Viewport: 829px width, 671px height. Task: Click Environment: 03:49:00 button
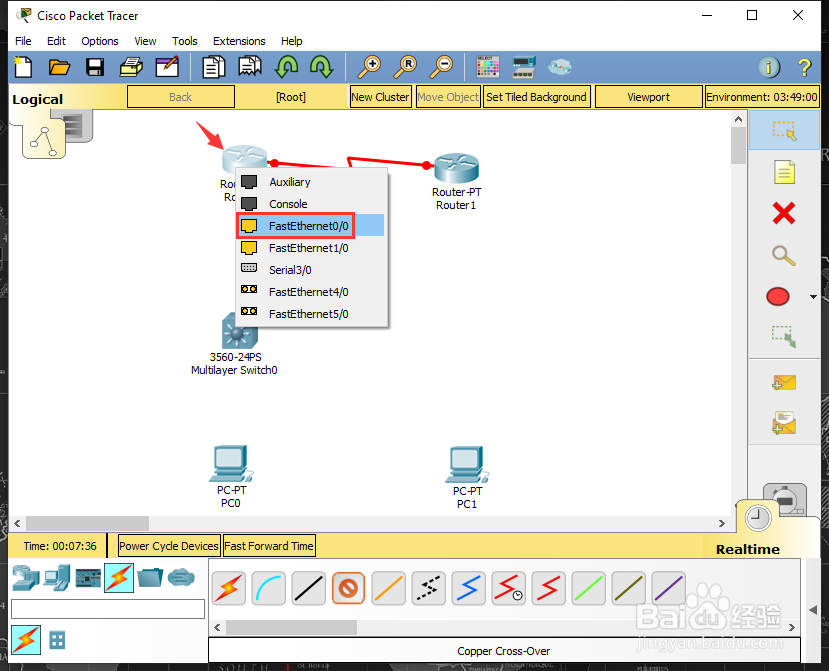[762, 97]
